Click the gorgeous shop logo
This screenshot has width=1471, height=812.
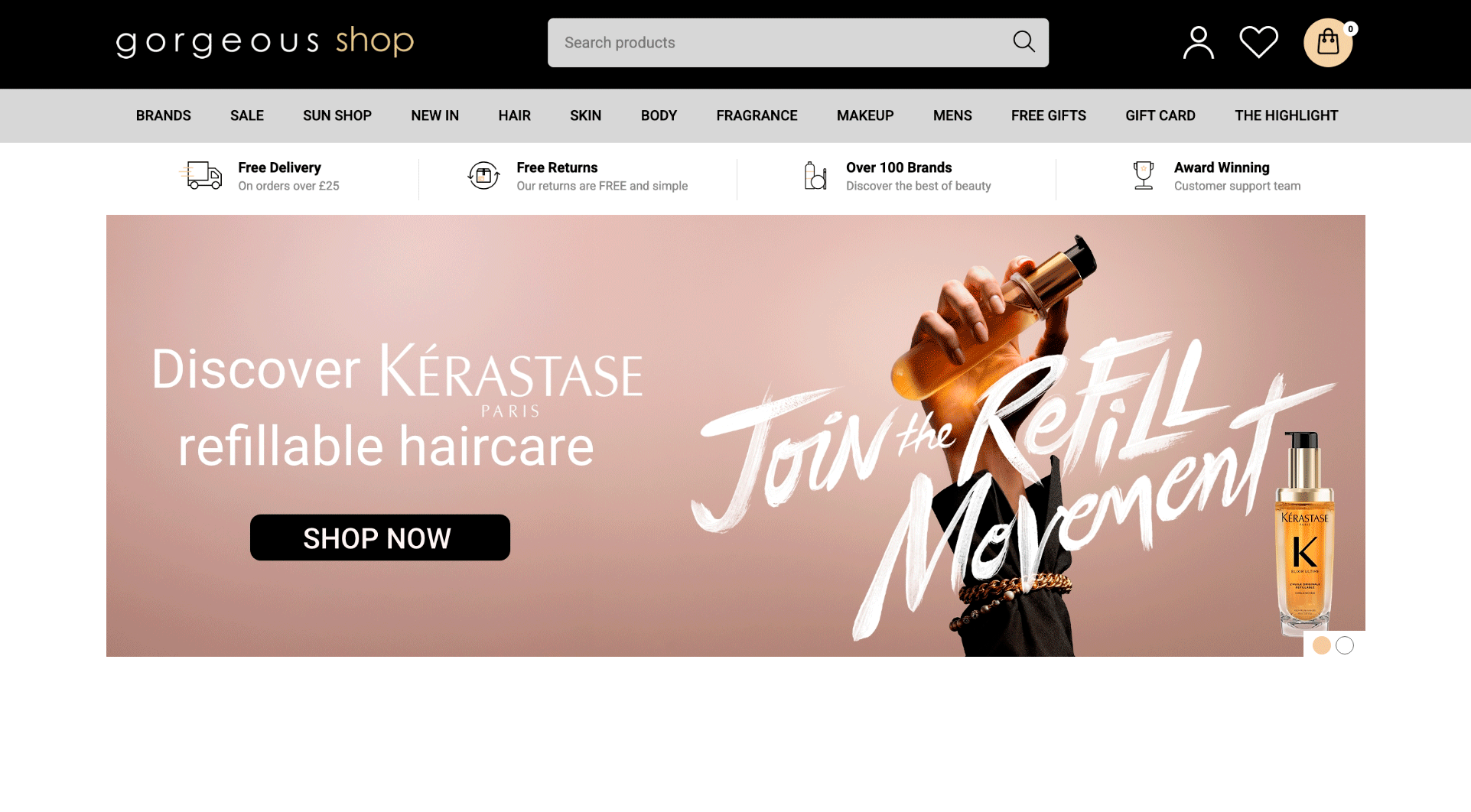pyautogui.click(x=265, y=42)
